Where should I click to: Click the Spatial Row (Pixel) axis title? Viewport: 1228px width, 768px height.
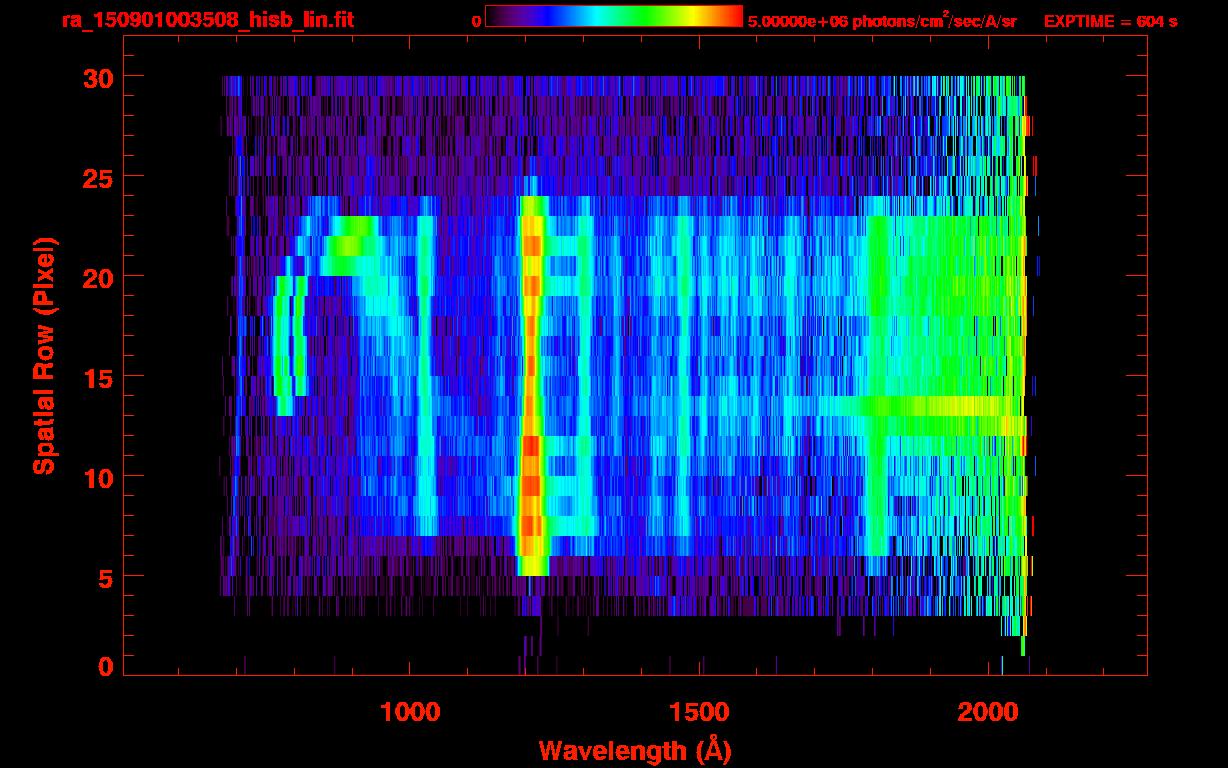click(x=43, y=356)
